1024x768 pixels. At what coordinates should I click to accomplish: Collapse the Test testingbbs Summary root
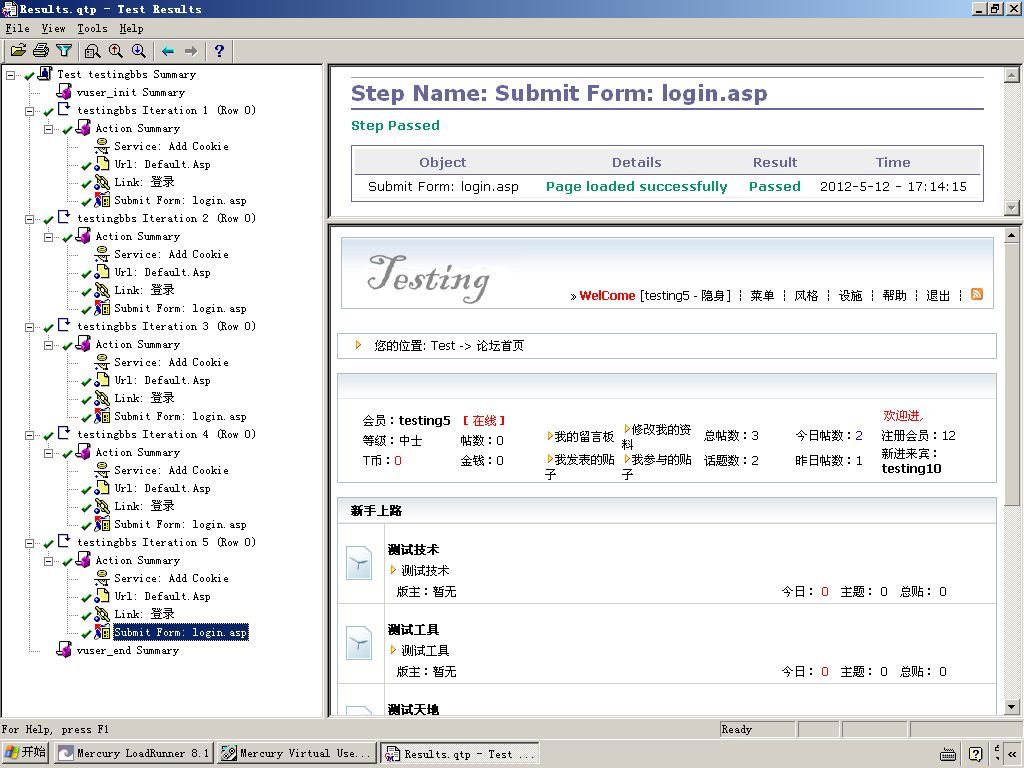(10, 75)
